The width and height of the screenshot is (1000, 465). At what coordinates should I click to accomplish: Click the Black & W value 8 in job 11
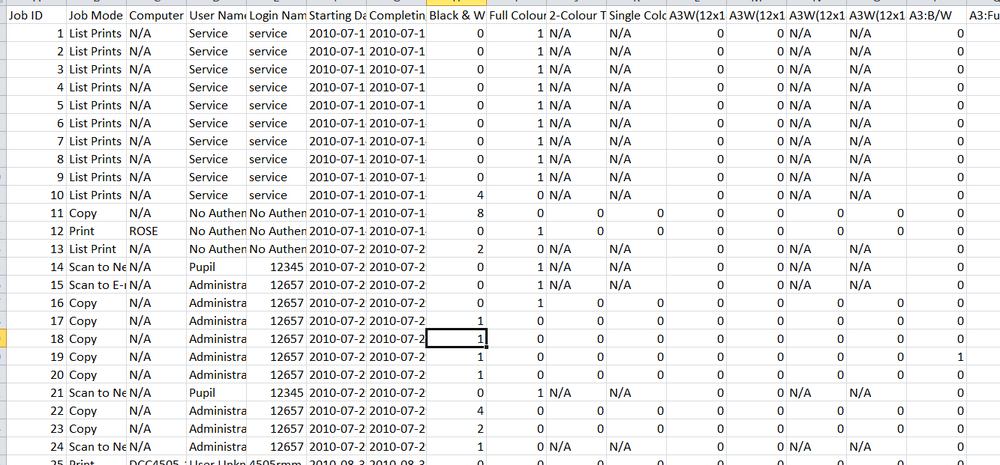tap(456, 212)
